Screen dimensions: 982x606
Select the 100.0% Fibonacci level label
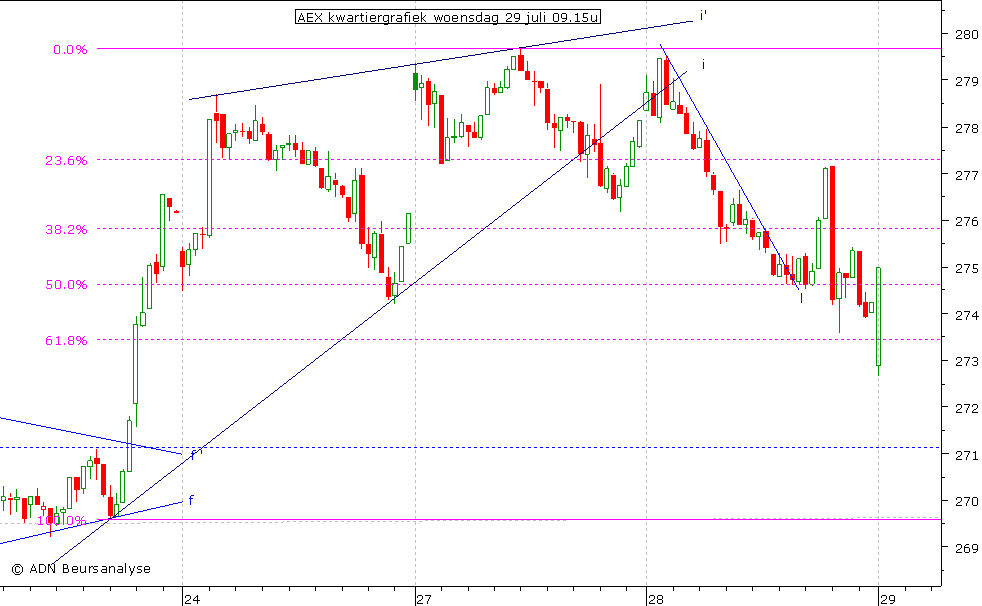coord(61,520)
